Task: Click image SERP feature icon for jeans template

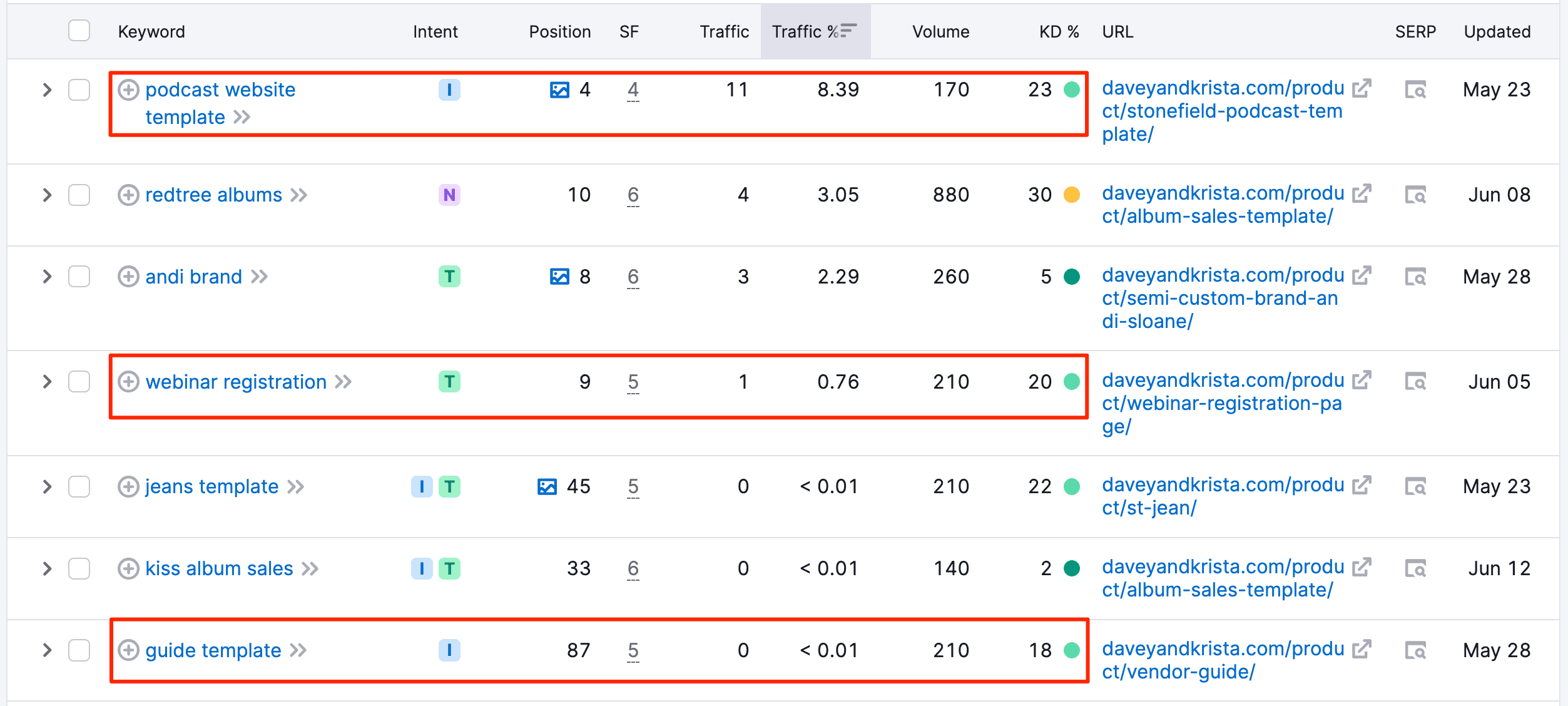Action: (x=547, y=487)
